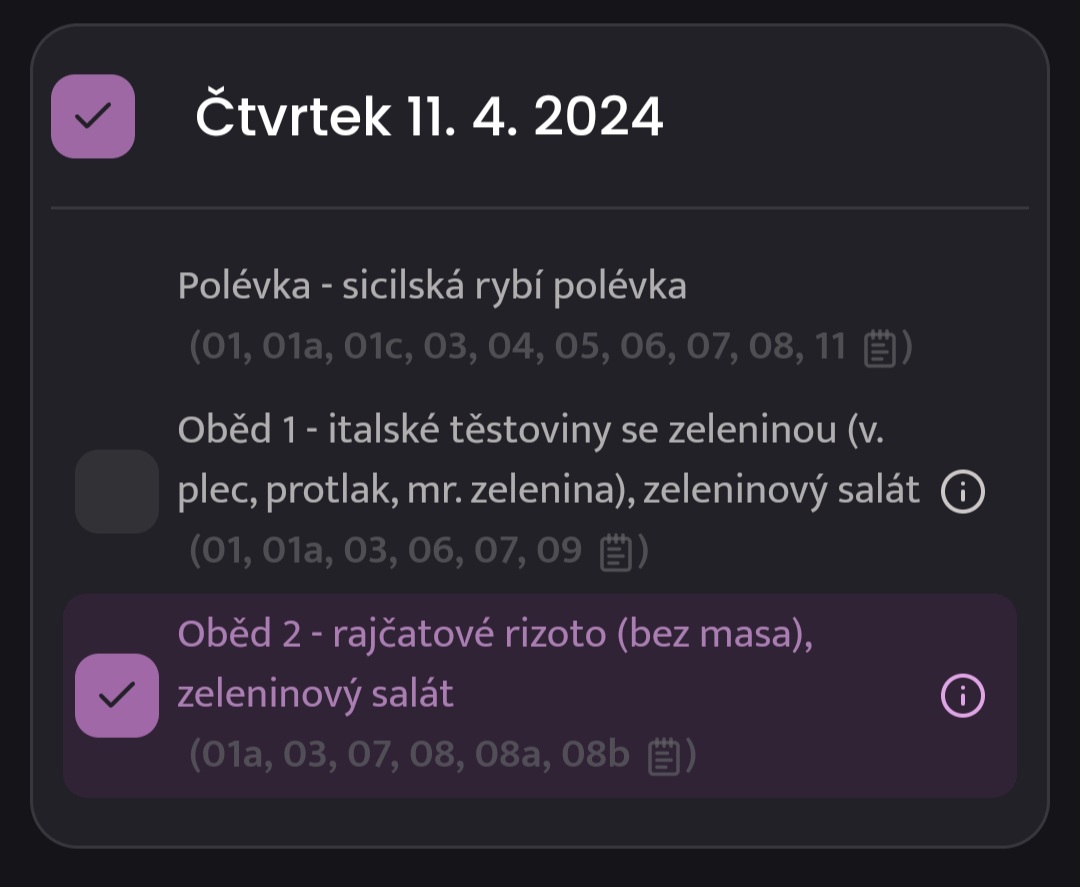
Task: Uncheck the Oběd 2 rajčatové rizoto checkbox
Action: [117, 696]
